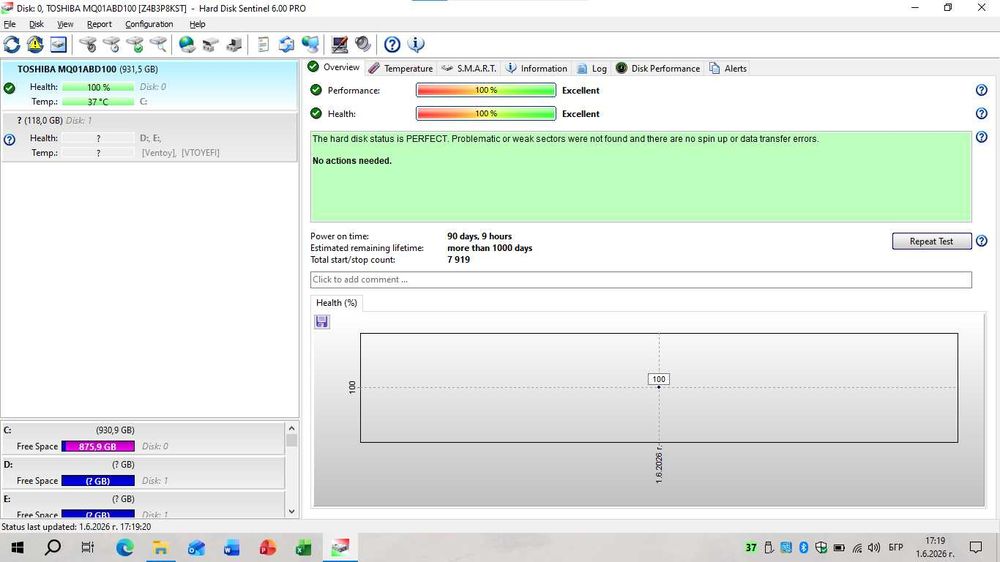Click the blue 'i' About info toolbar icon

pos(416,45)
